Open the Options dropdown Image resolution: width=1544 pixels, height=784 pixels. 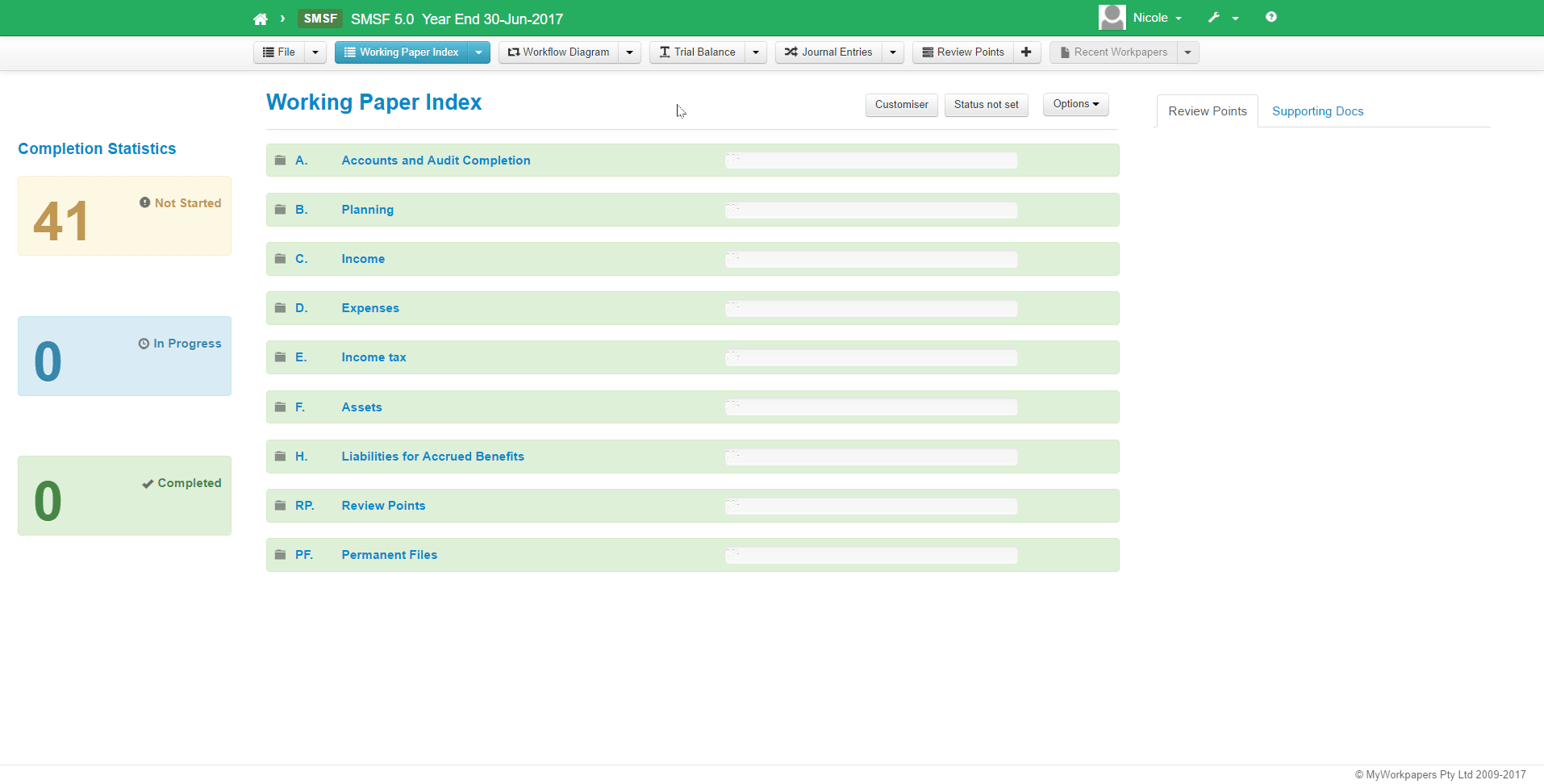pyautogui.click(x=1075, y=104)
